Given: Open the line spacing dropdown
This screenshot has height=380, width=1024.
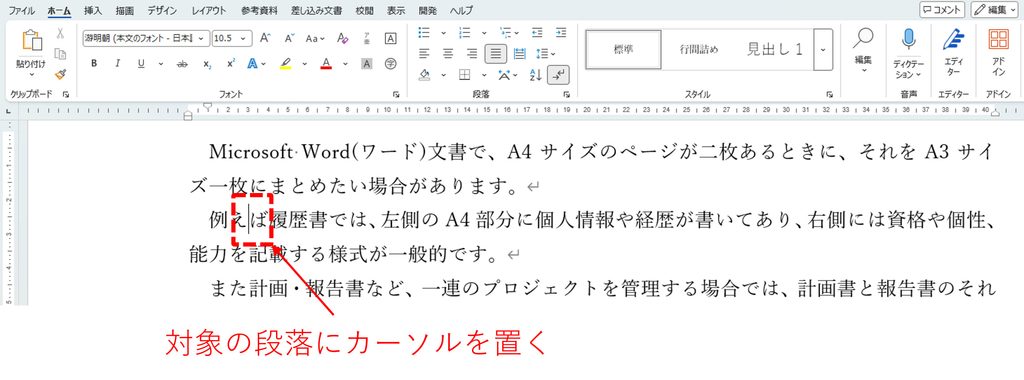Looking at the screenshot, I should pos(545,54).
